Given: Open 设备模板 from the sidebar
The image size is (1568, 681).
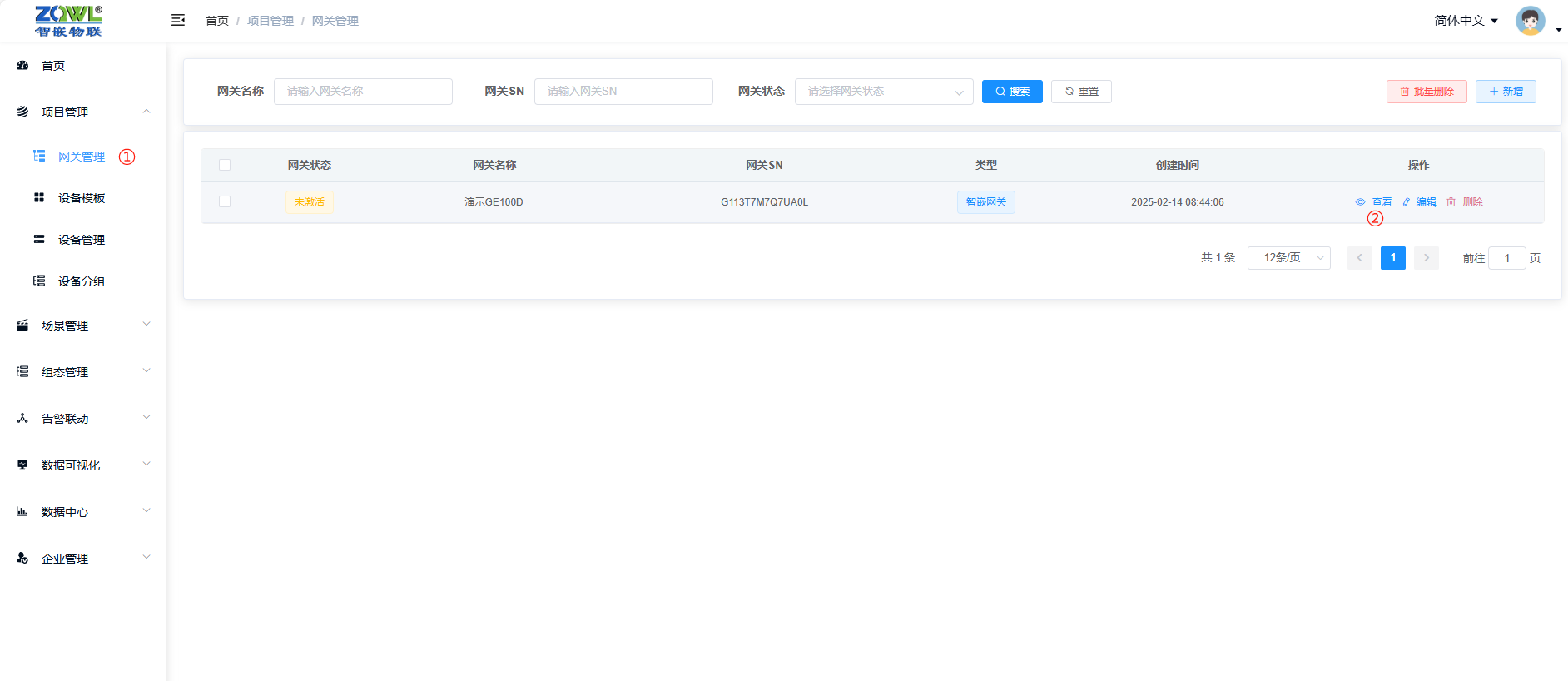Looking at the screenshot, I should click(82, 198).
